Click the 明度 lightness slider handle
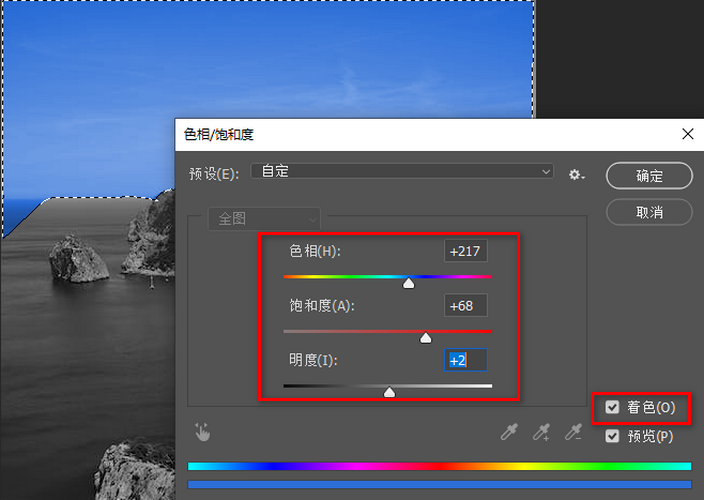Viewport: 704px width, 500px height. click(389, 393)
